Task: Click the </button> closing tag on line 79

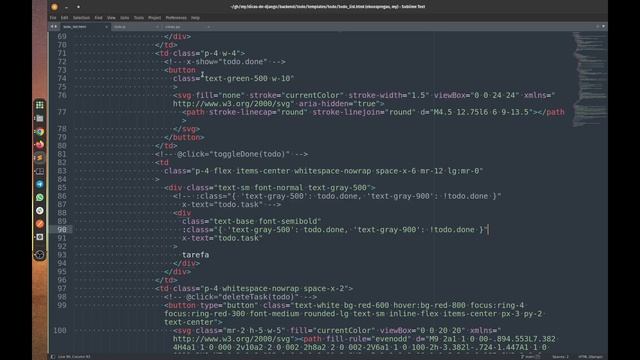Action: 184,138
